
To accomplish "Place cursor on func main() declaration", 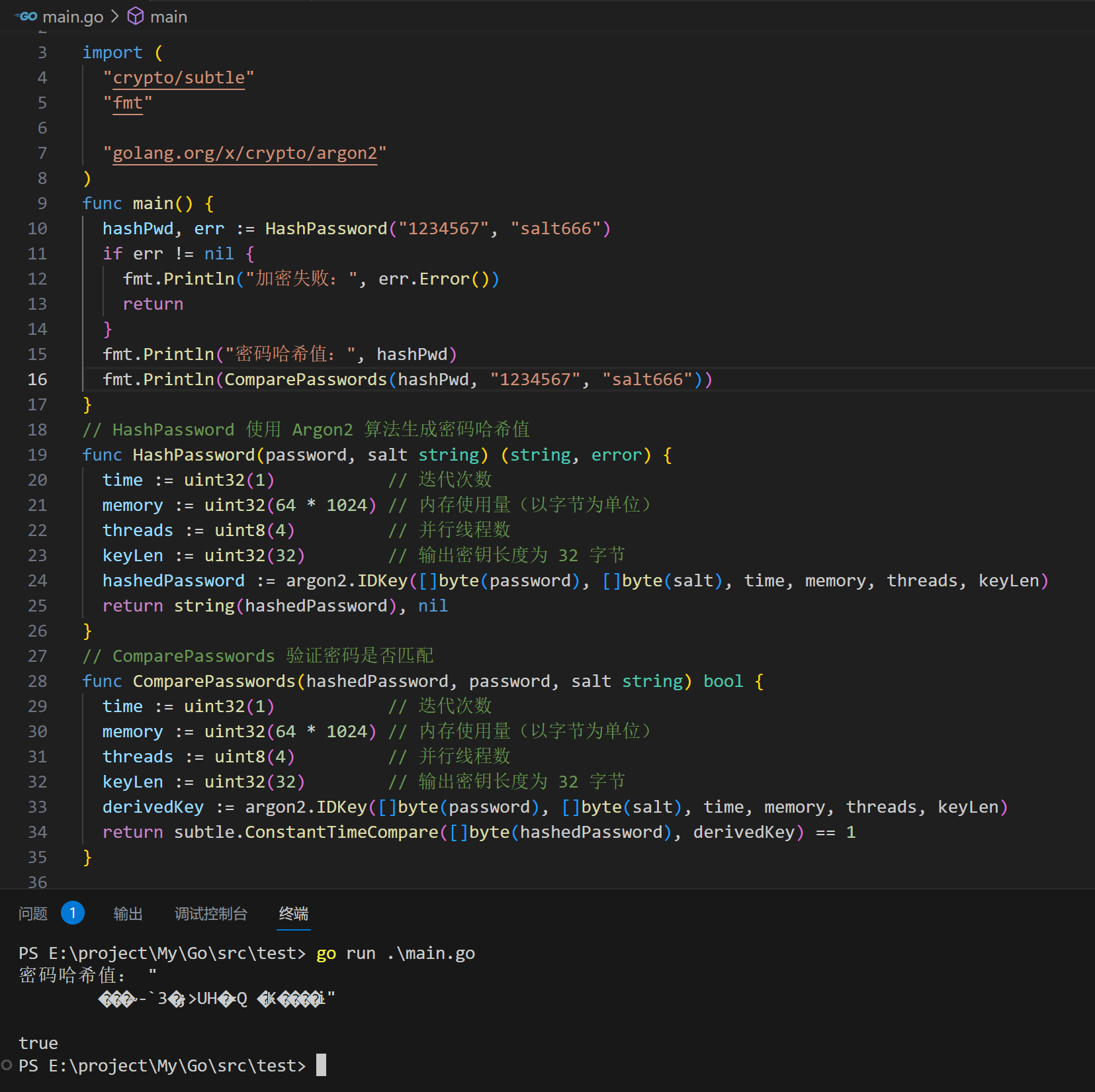I will point(148,204).
